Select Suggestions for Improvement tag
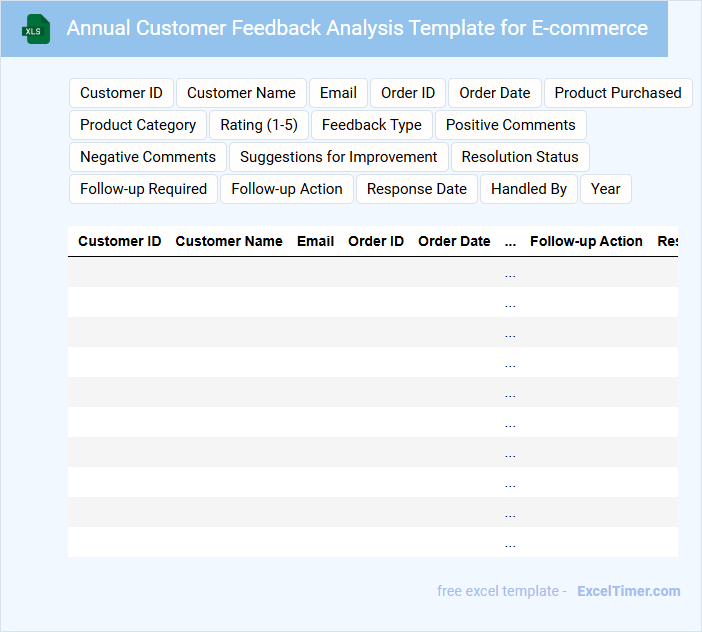Viewport: 702px width, 632px height. tap(338, 157)
